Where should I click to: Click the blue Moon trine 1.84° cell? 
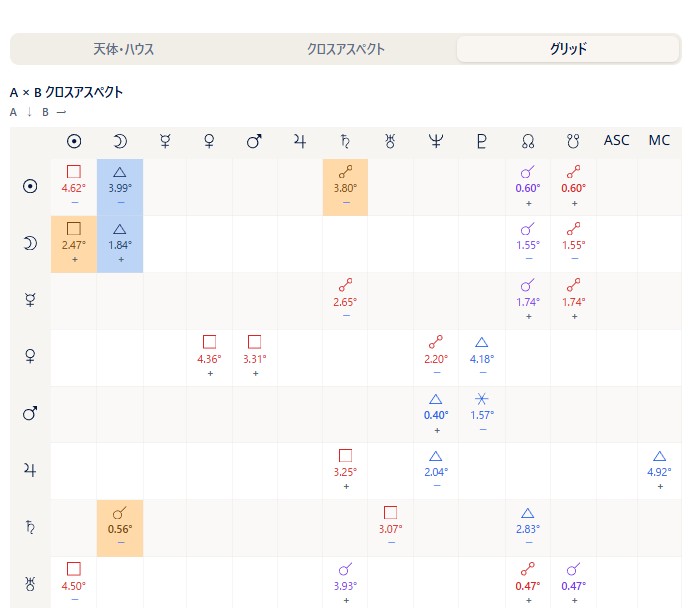(120, 244)
